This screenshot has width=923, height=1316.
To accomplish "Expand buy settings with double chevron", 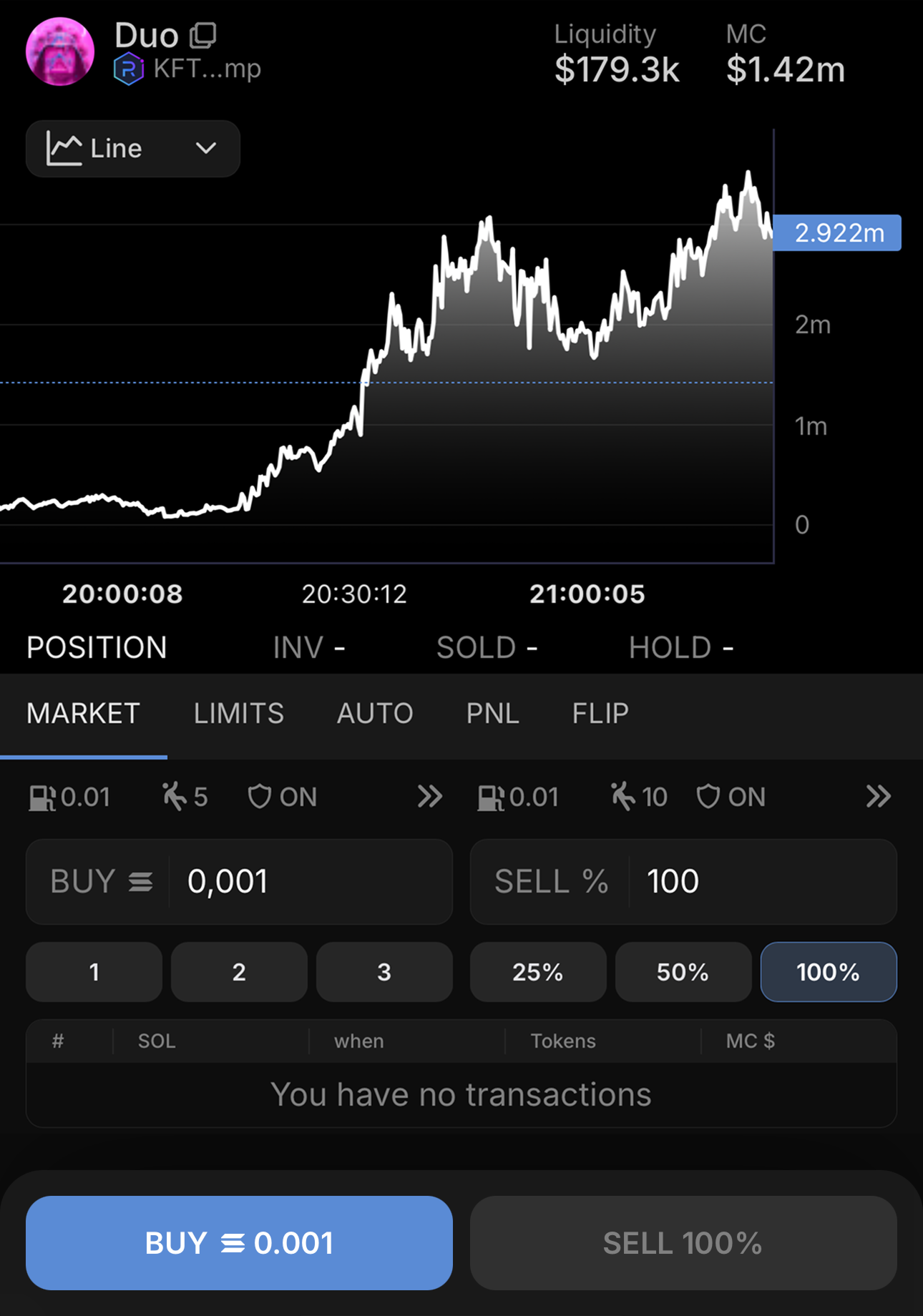I will click(430, 797).
